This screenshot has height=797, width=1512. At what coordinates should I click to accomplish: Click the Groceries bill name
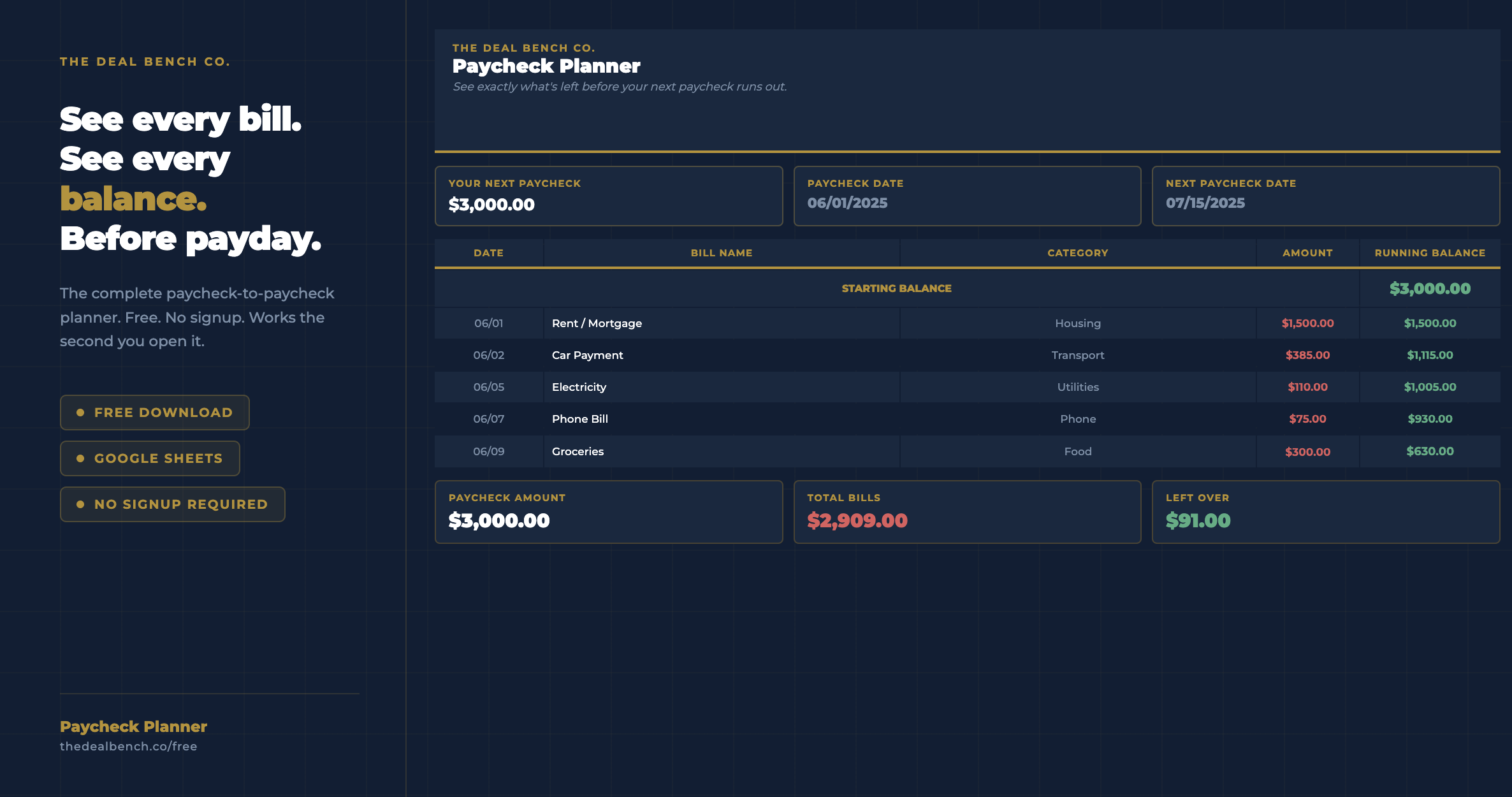(x=578, y=451)
